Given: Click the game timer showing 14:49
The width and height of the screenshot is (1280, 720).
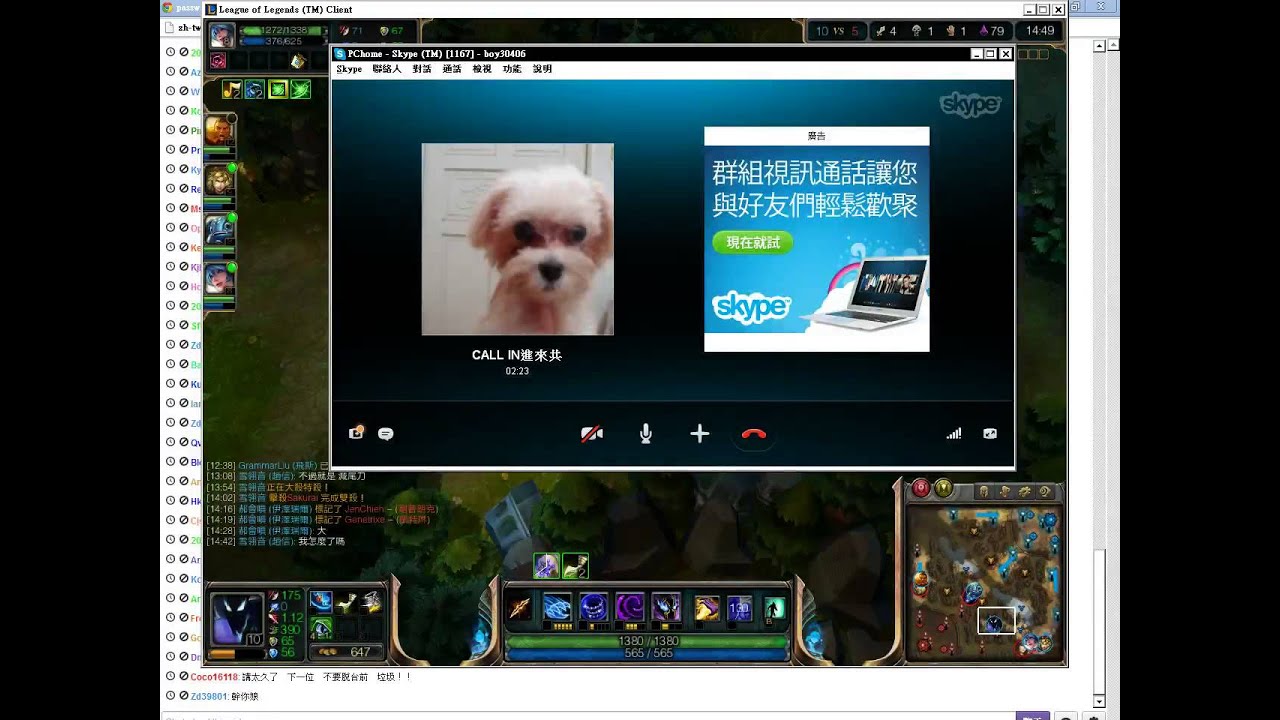Looking at the screenshot, I should (1040, 31).
